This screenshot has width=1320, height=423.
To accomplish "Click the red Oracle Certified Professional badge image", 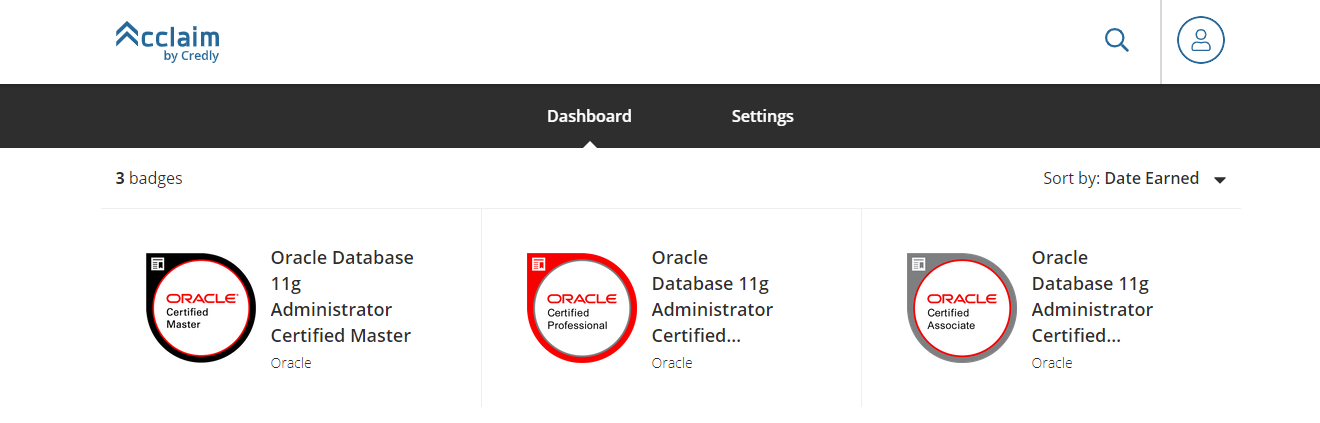I will pos(581,308).
